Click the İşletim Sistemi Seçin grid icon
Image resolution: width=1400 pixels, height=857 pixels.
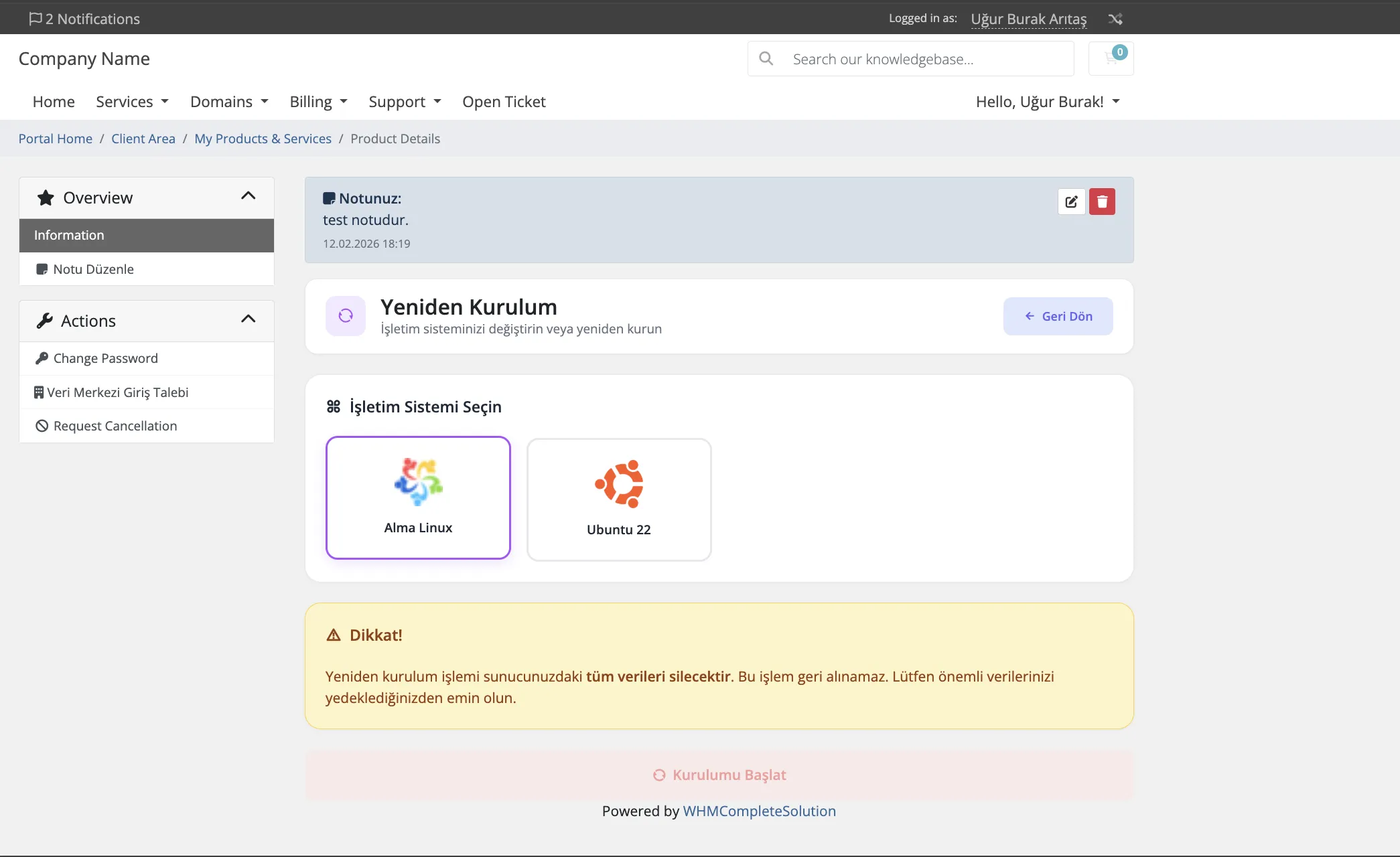click(334, 406)
